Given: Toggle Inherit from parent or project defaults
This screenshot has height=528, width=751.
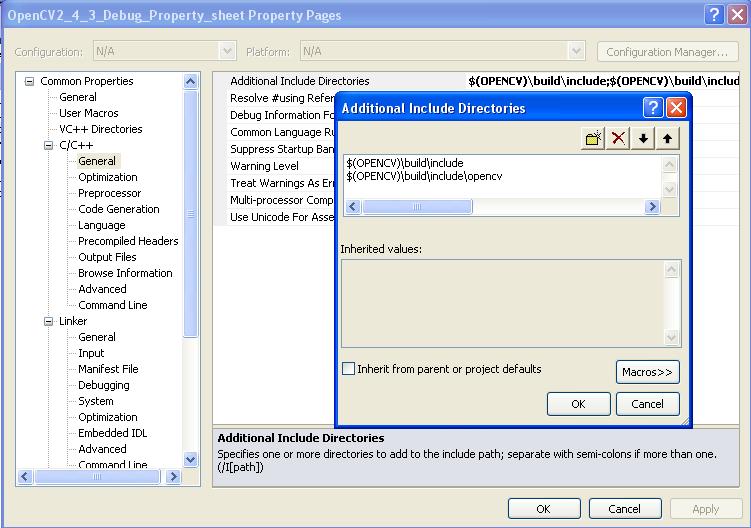Looking at the screenshot, I should (x=349, y=368).
